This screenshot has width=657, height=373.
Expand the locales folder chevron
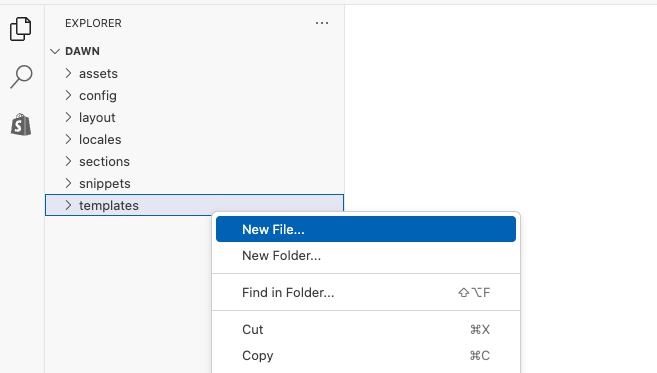(x=69, y=139)
